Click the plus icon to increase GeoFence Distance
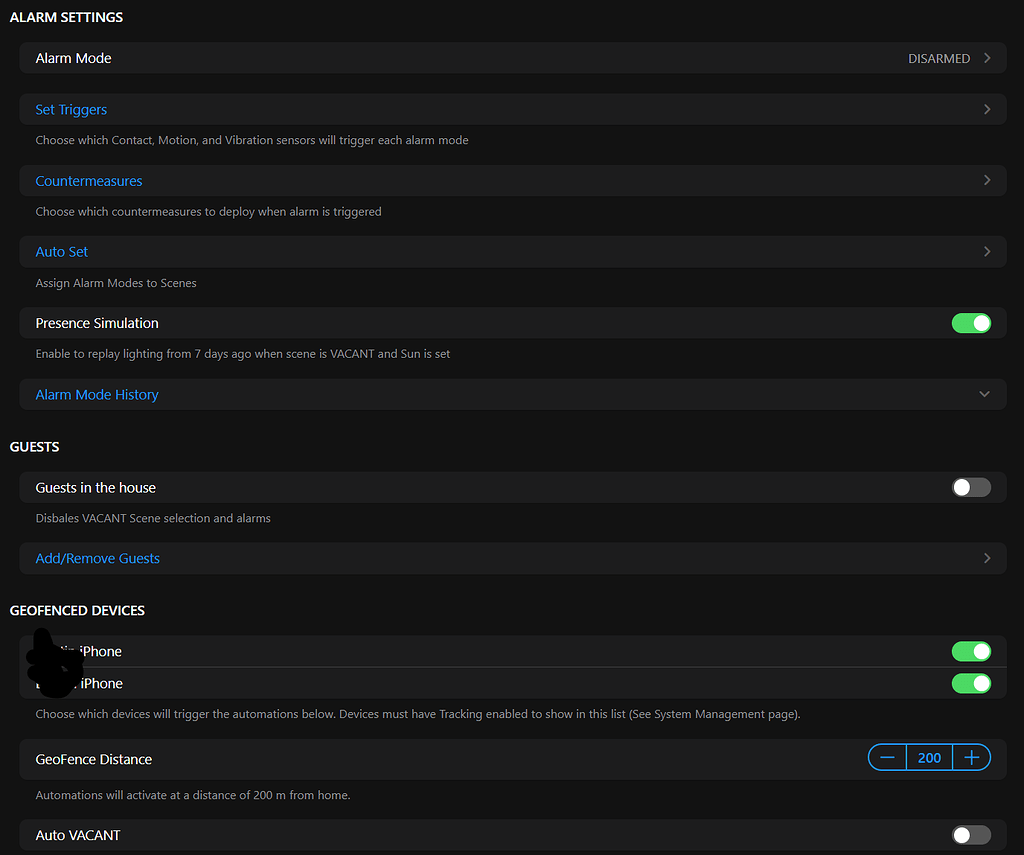Viewport: 1024px width, 855px height. [971, 757]
